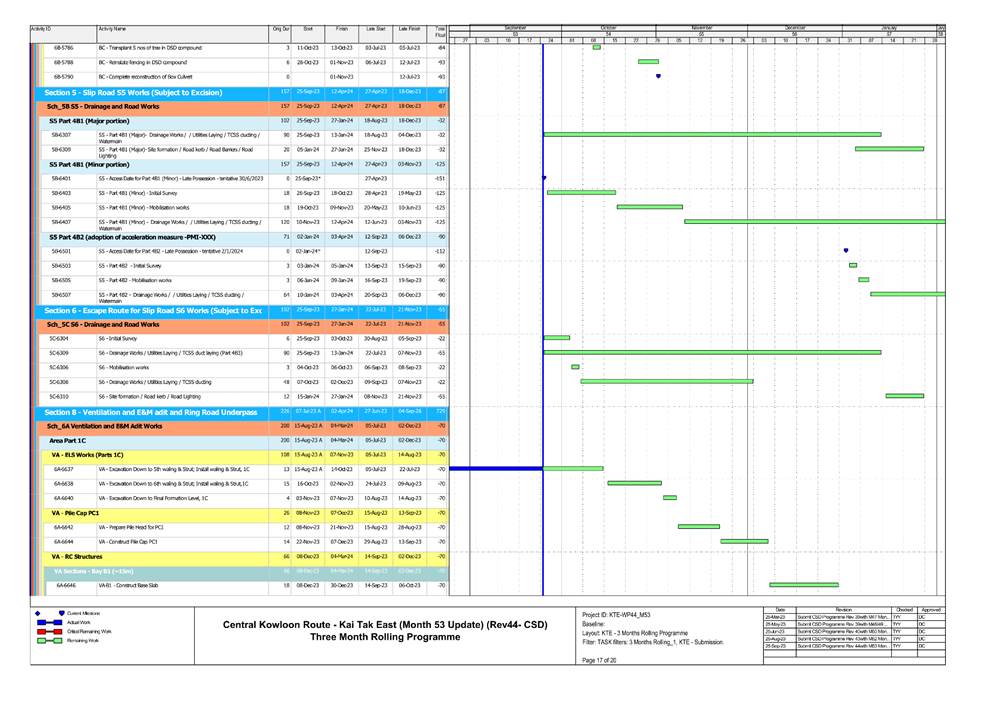Click milestone marker for Box Culvert reconstruction
The width and height of the screenshot is (1002, 708).
(658, 76)
